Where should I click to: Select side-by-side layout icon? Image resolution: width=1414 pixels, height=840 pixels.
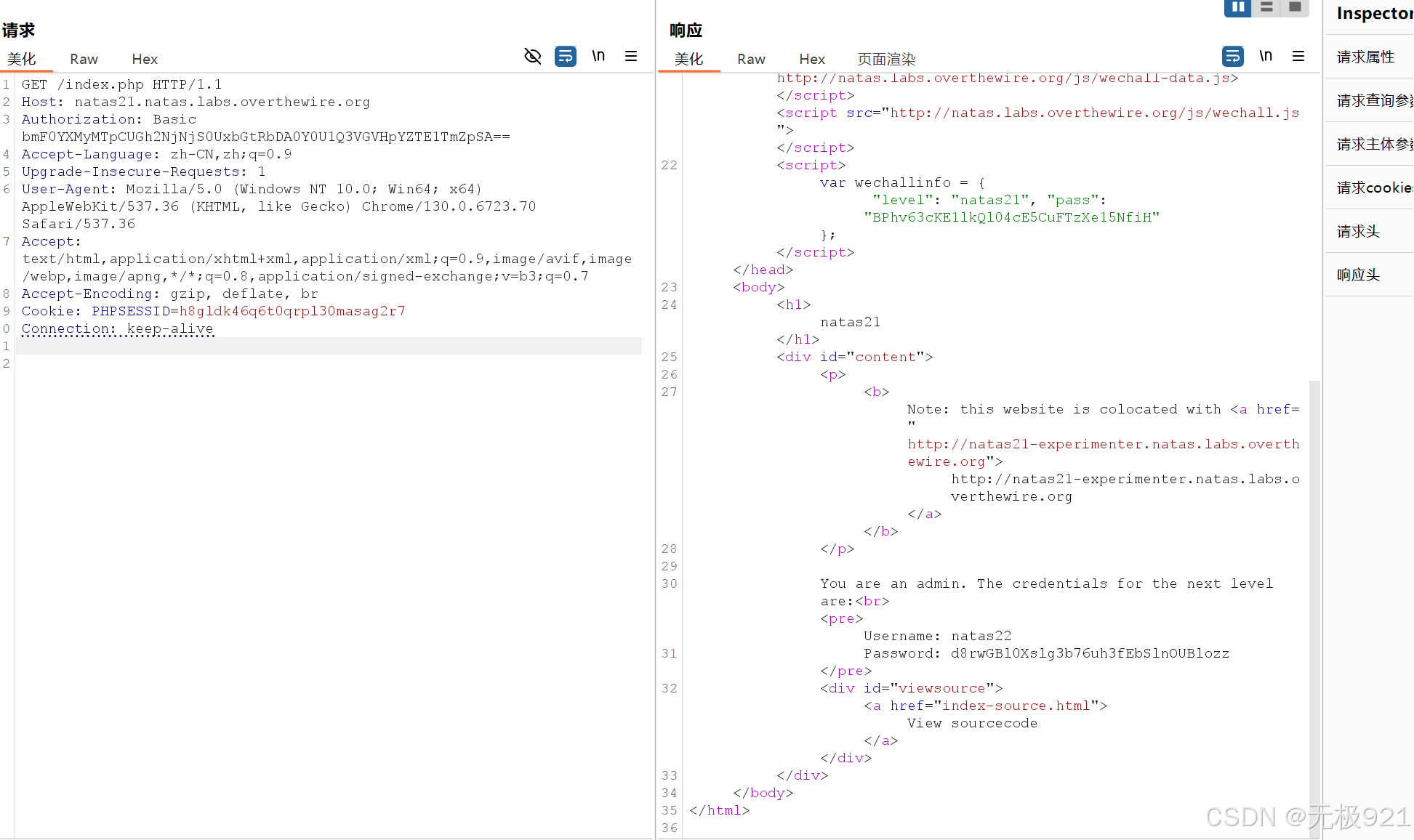(1237, 7)
